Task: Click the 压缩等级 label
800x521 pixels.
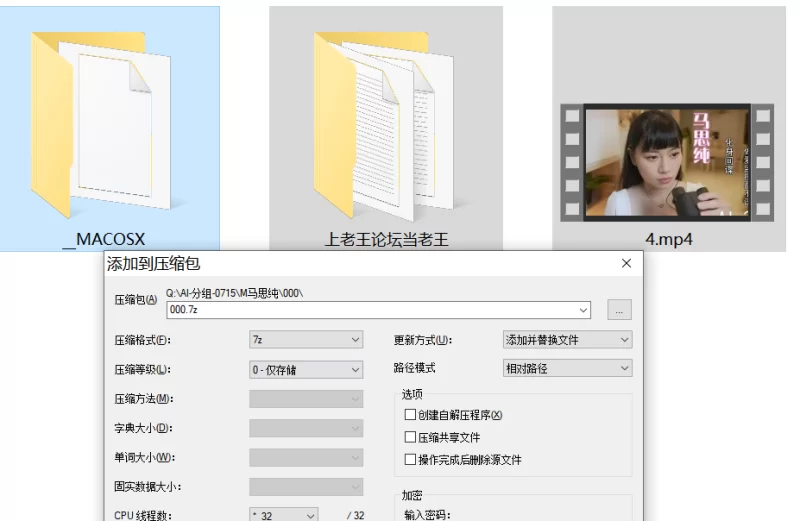Action: [x=143, y=370]
